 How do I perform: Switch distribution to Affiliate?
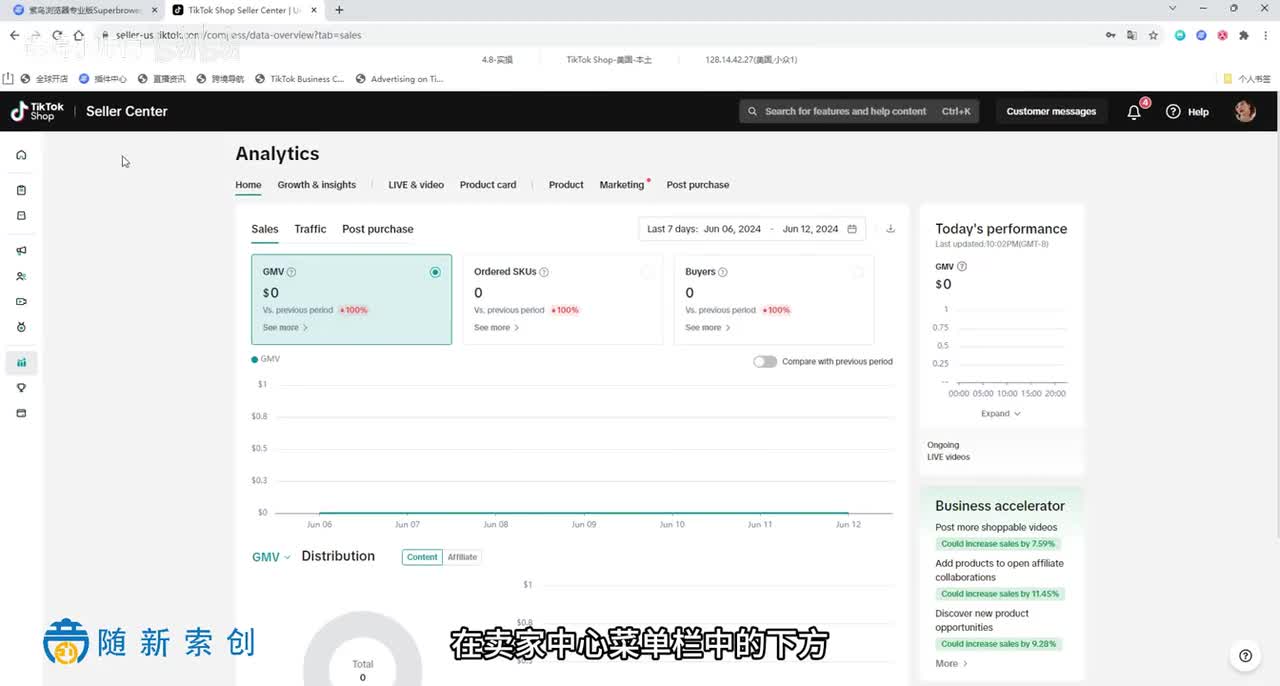[x=462, y=557]
